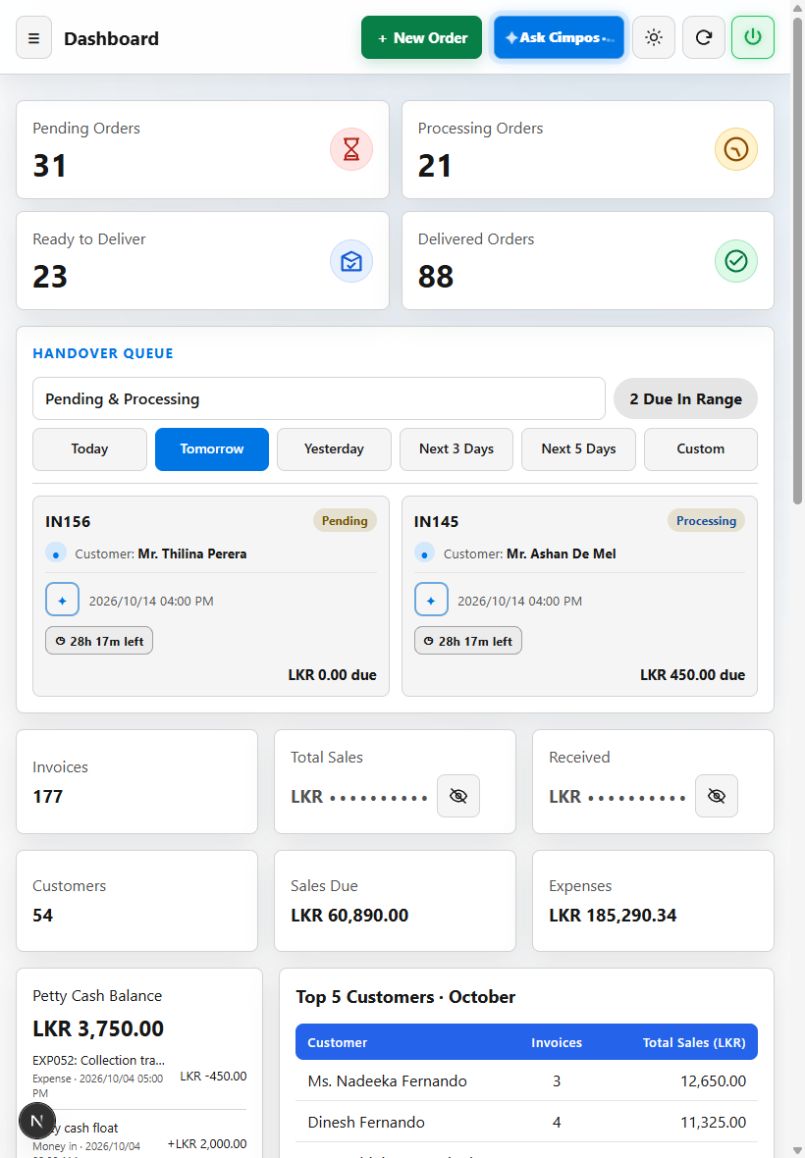Open the Invoices 177 card
Image resolution: width=805 pixels, height=1158 pixels.
(137, 781)
